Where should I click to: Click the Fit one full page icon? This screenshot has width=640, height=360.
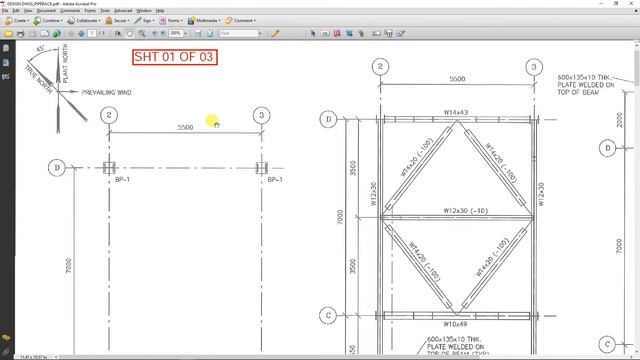210,33
